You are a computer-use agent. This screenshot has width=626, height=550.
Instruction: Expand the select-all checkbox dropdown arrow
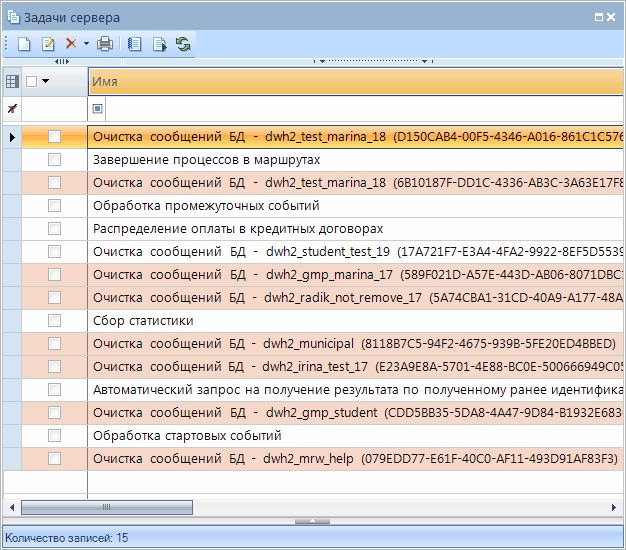point(45,81)
